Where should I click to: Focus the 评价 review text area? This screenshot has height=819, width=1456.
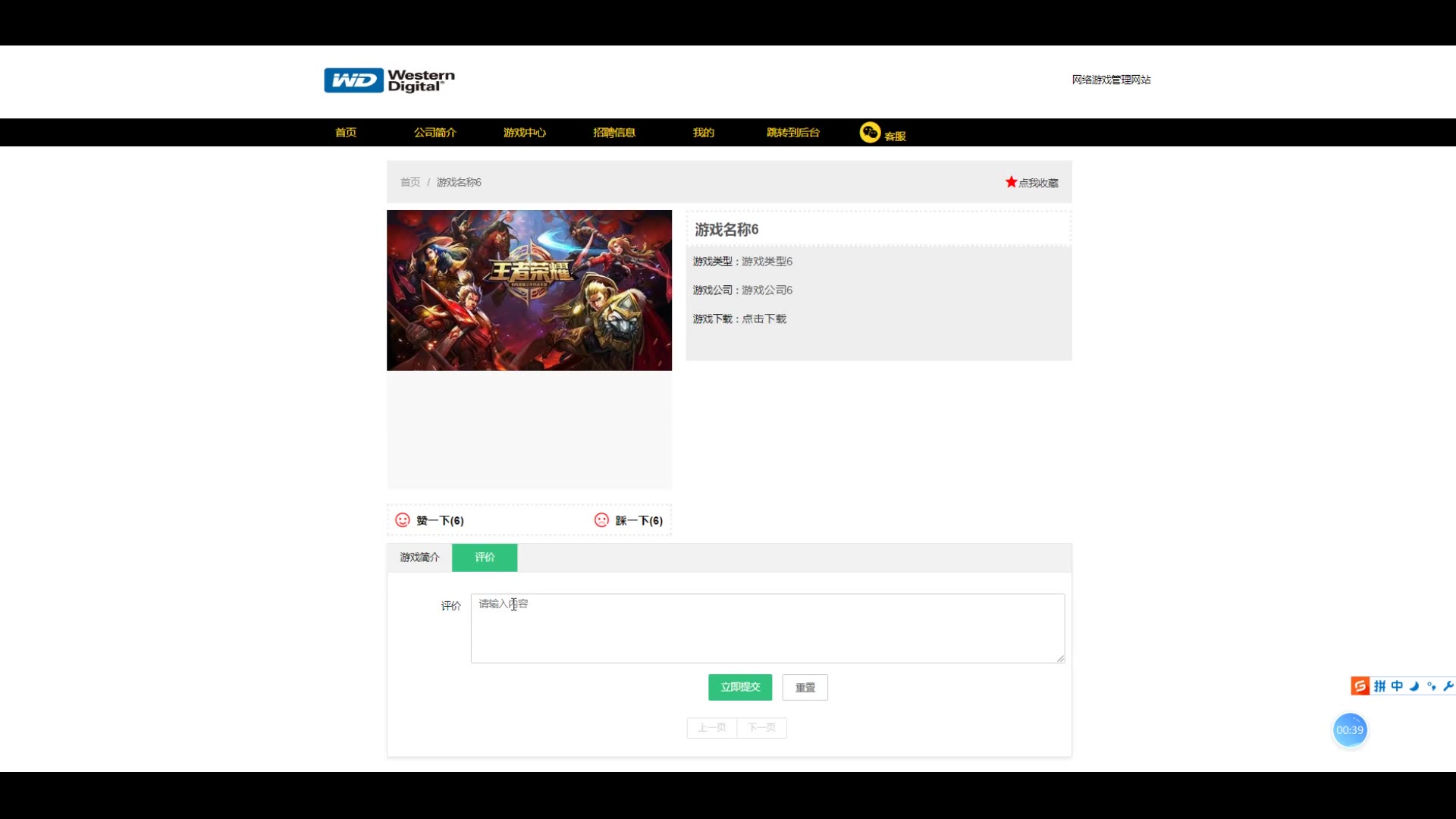pyautogui.click(x=767, y=628)
